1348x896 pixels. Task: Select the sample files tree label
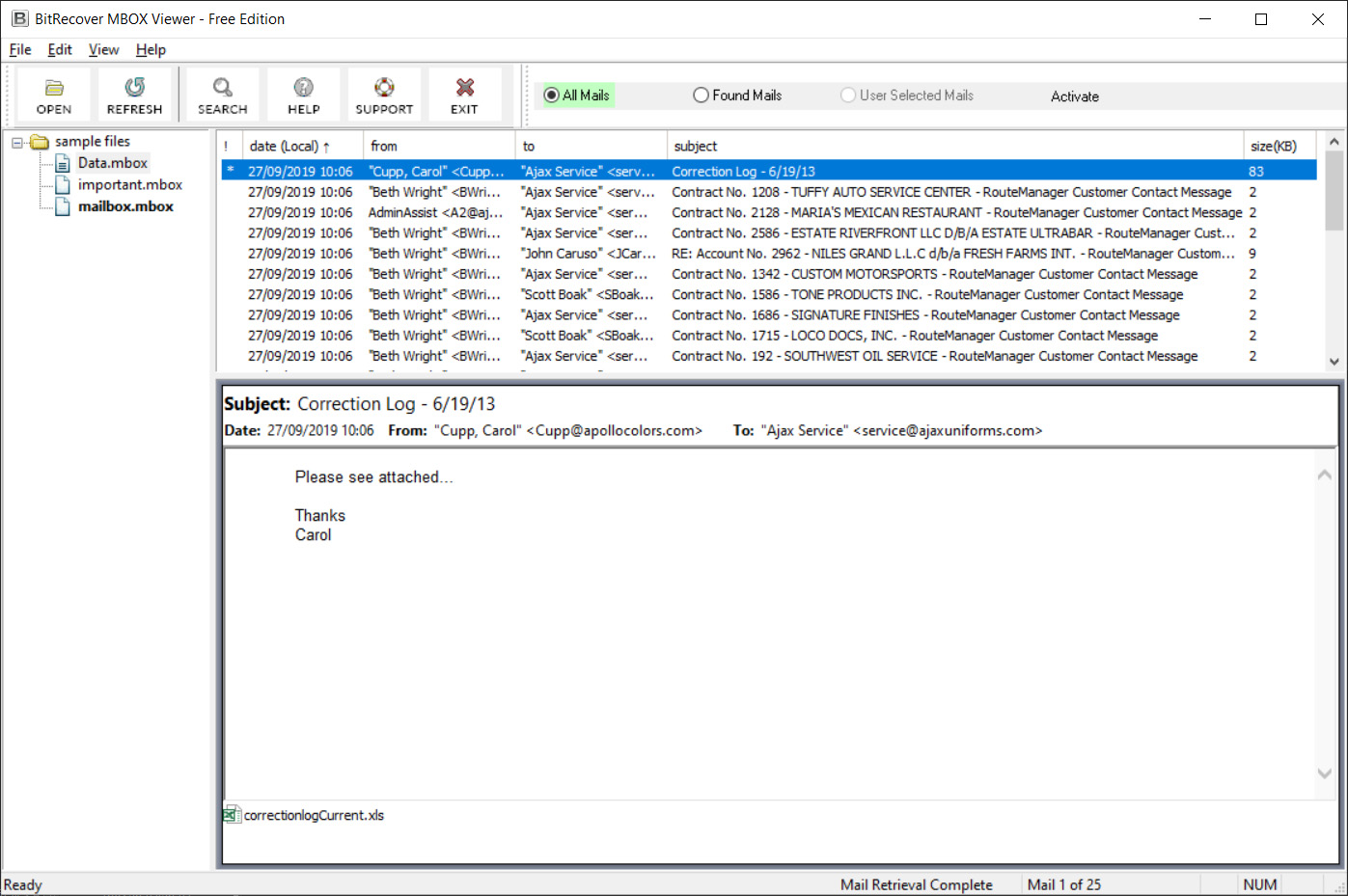tap(93, 142)
